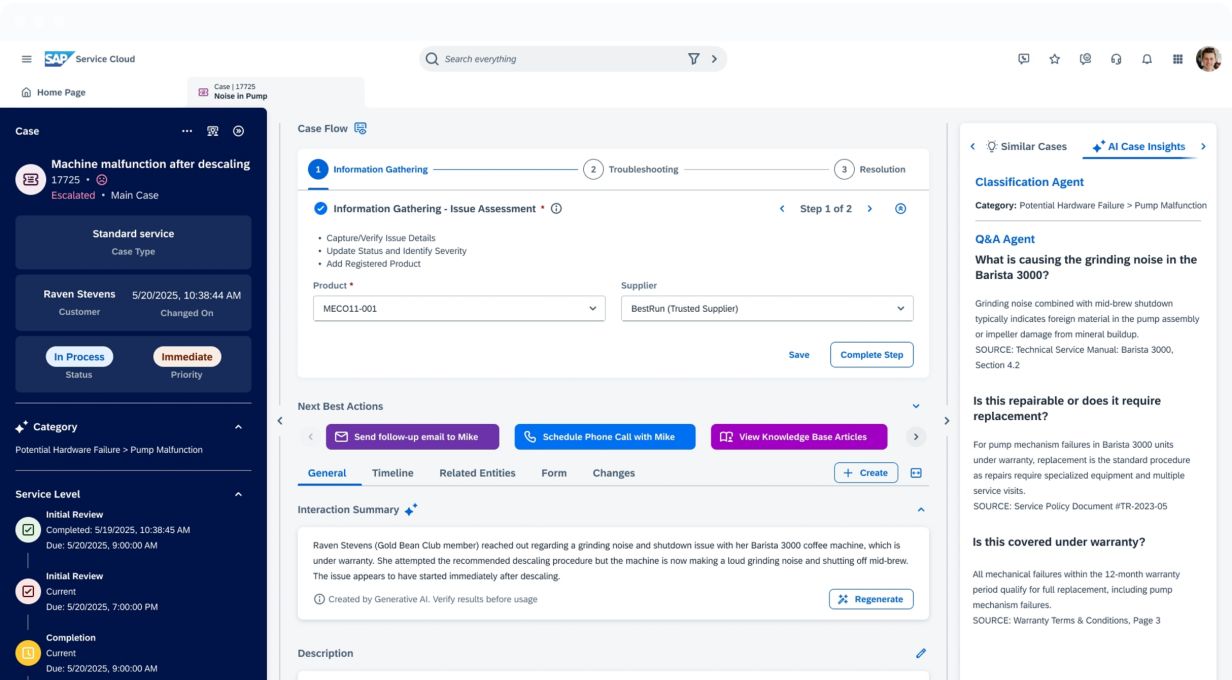Collapse the Service Level section
The height and width of the screenshot is (680, 1232).
click(x=238, y=494)
